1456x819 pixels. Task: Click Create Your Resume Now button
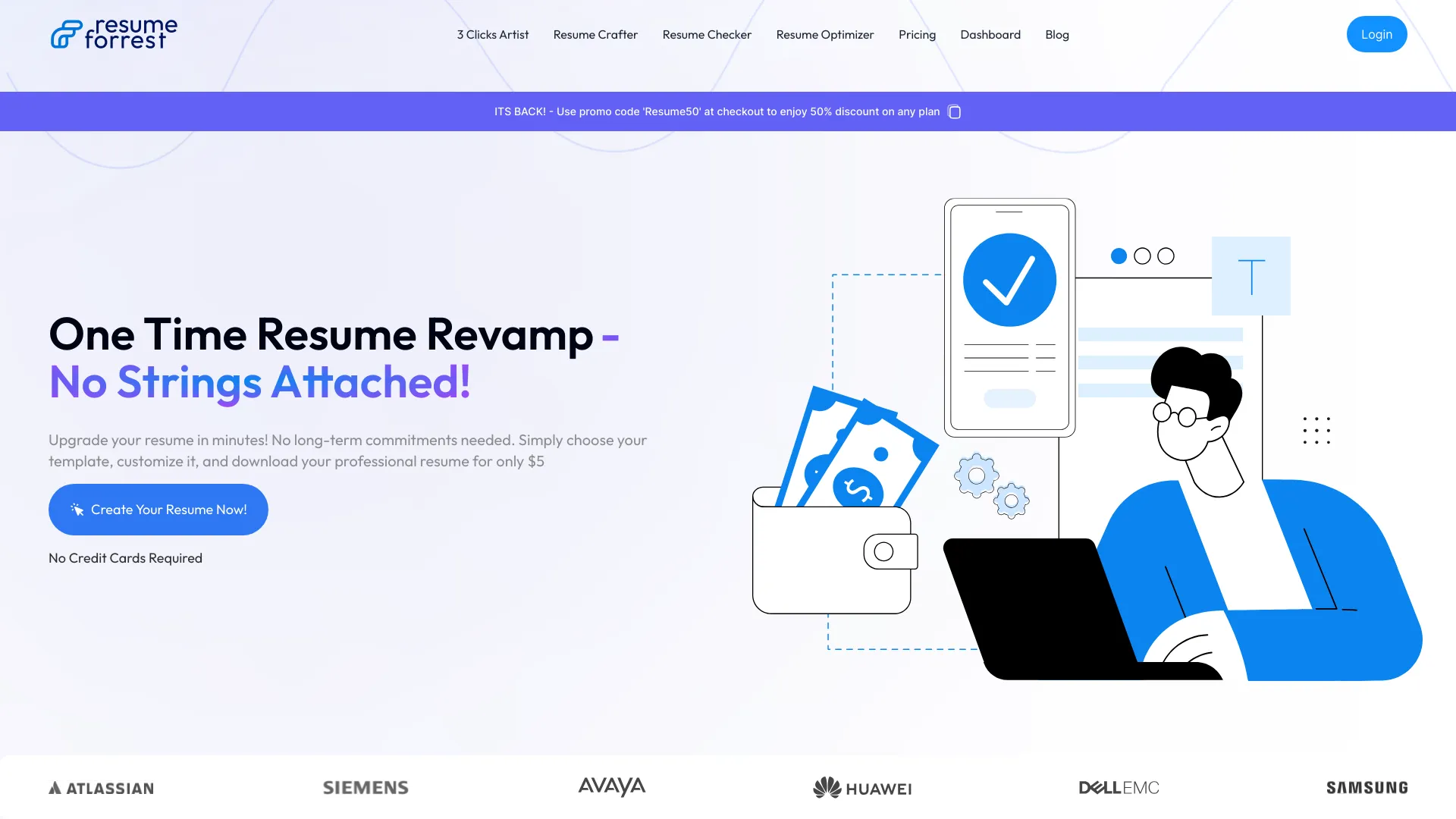point(158,509)
